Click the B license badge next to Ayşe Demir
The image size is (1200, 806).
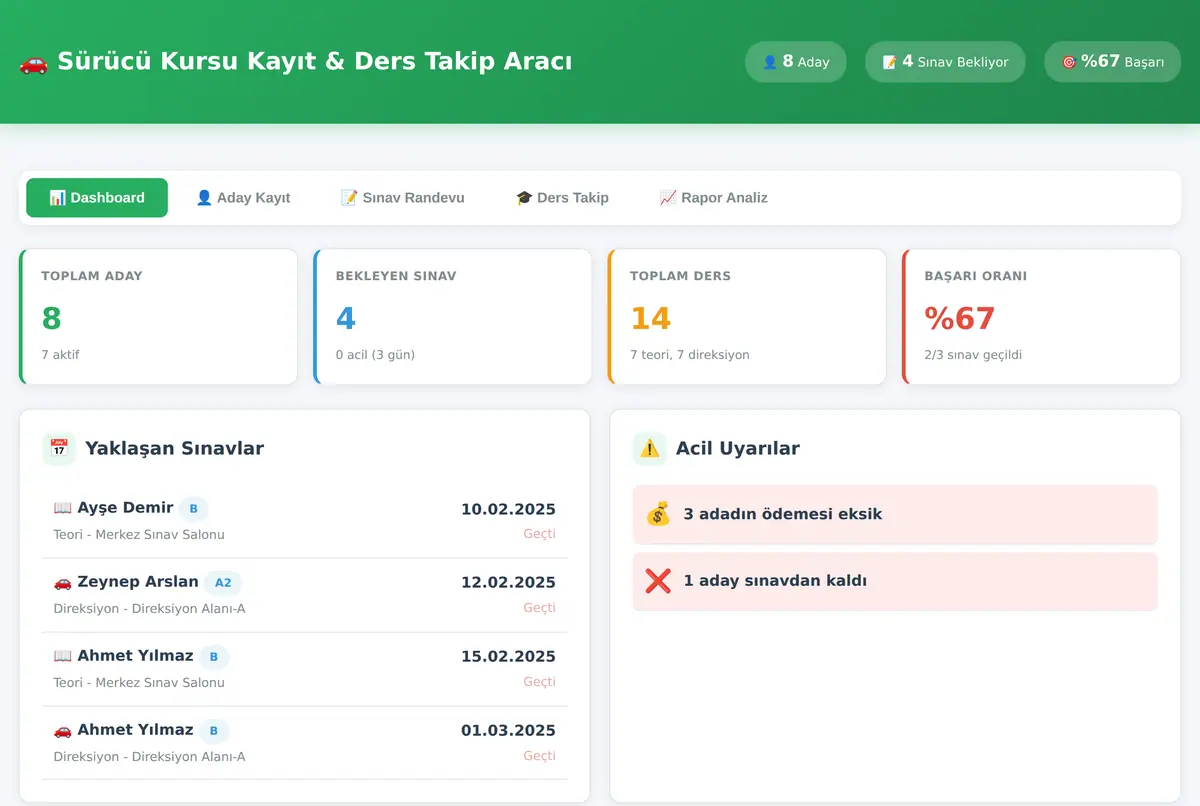tap(194, 509)
